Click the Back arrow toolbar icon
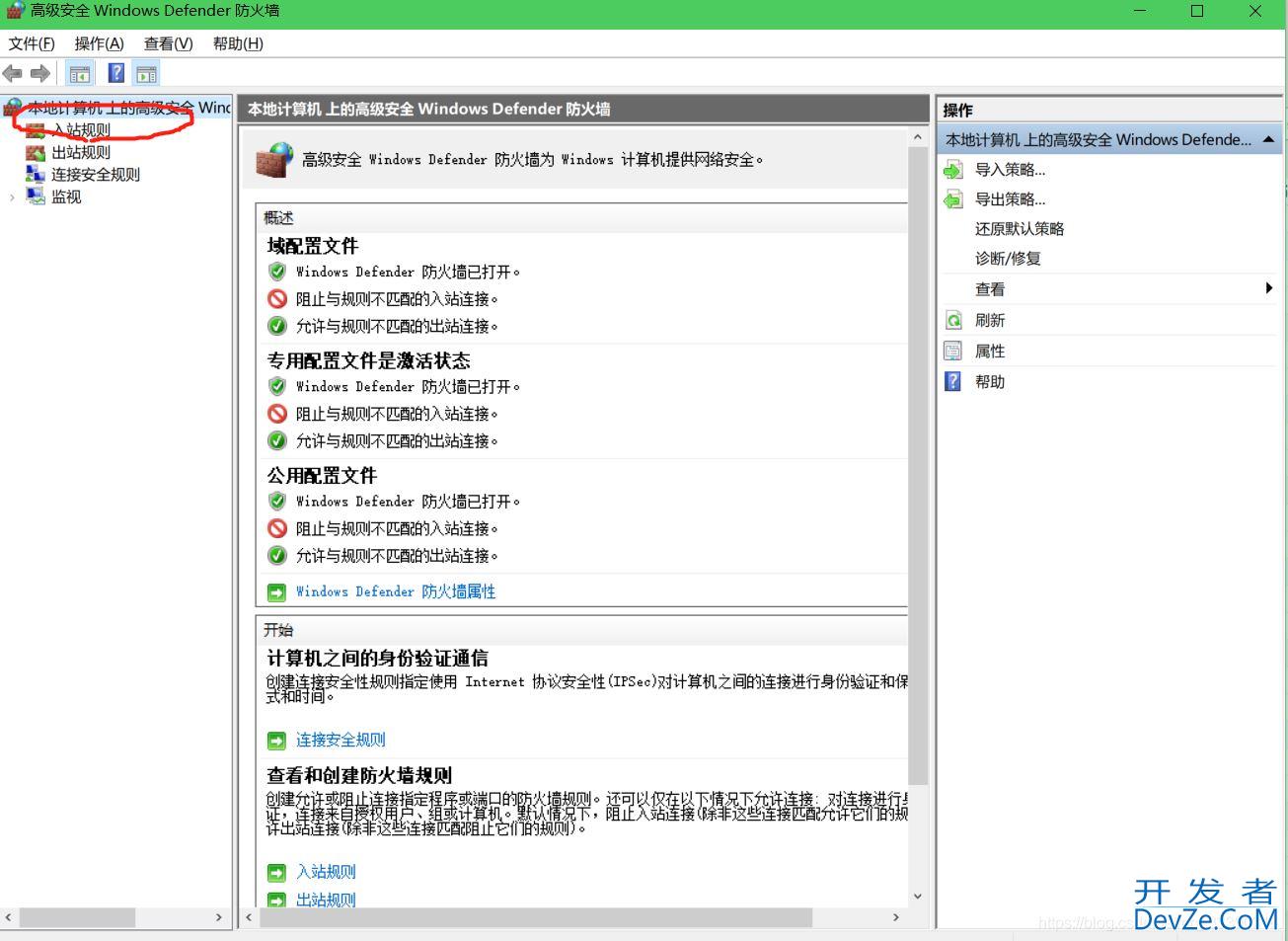This screenshot has height=941, width=1288. [x=13, y=73]
